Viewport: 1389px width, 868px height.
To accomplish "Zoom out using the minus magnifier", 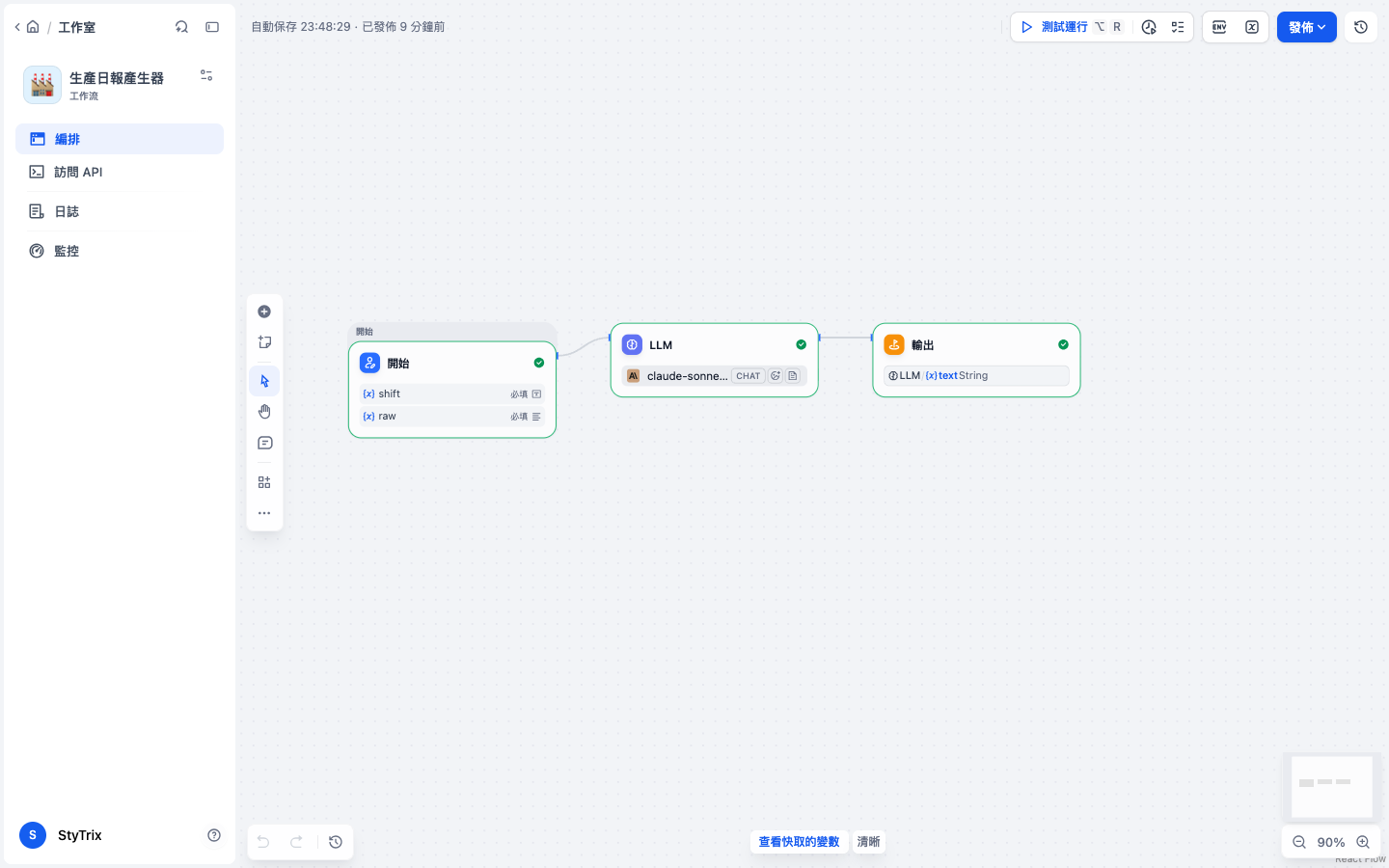I will point(1299,842).
